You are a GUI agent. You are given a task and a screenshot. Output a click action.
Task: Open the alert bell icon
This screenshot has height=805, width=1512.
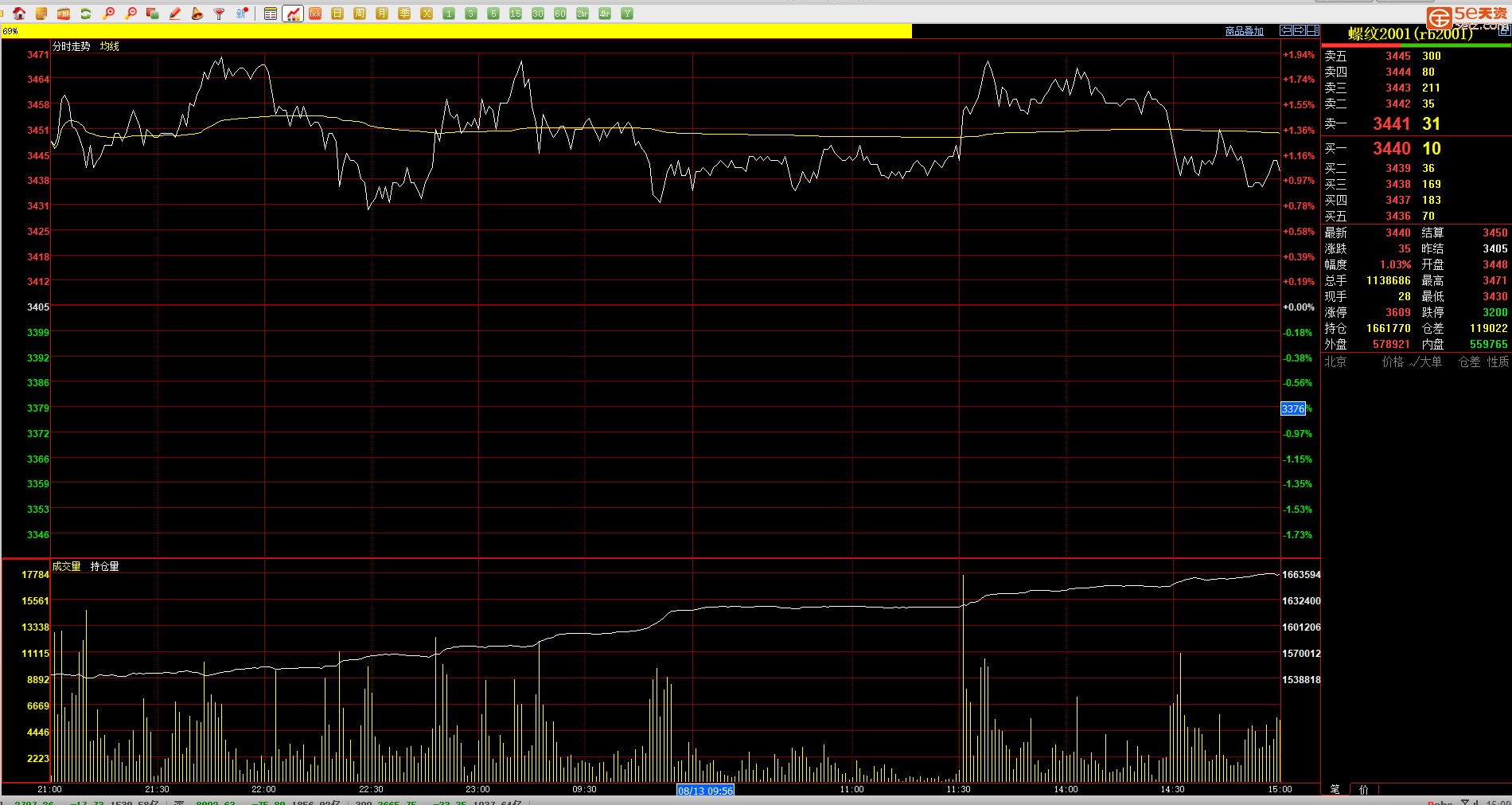pos(197,14)
